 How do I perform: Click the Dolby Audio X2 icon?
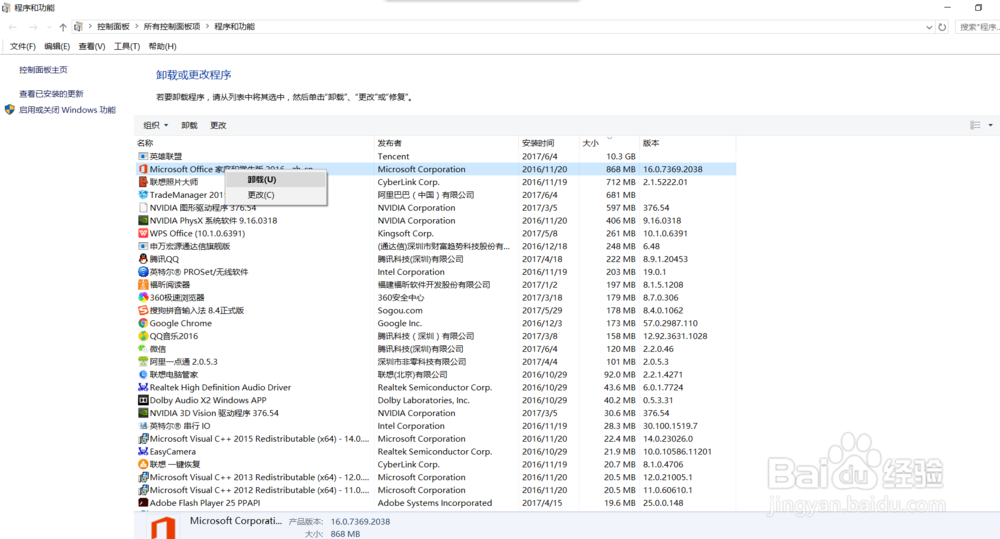[x=143, y=400]
